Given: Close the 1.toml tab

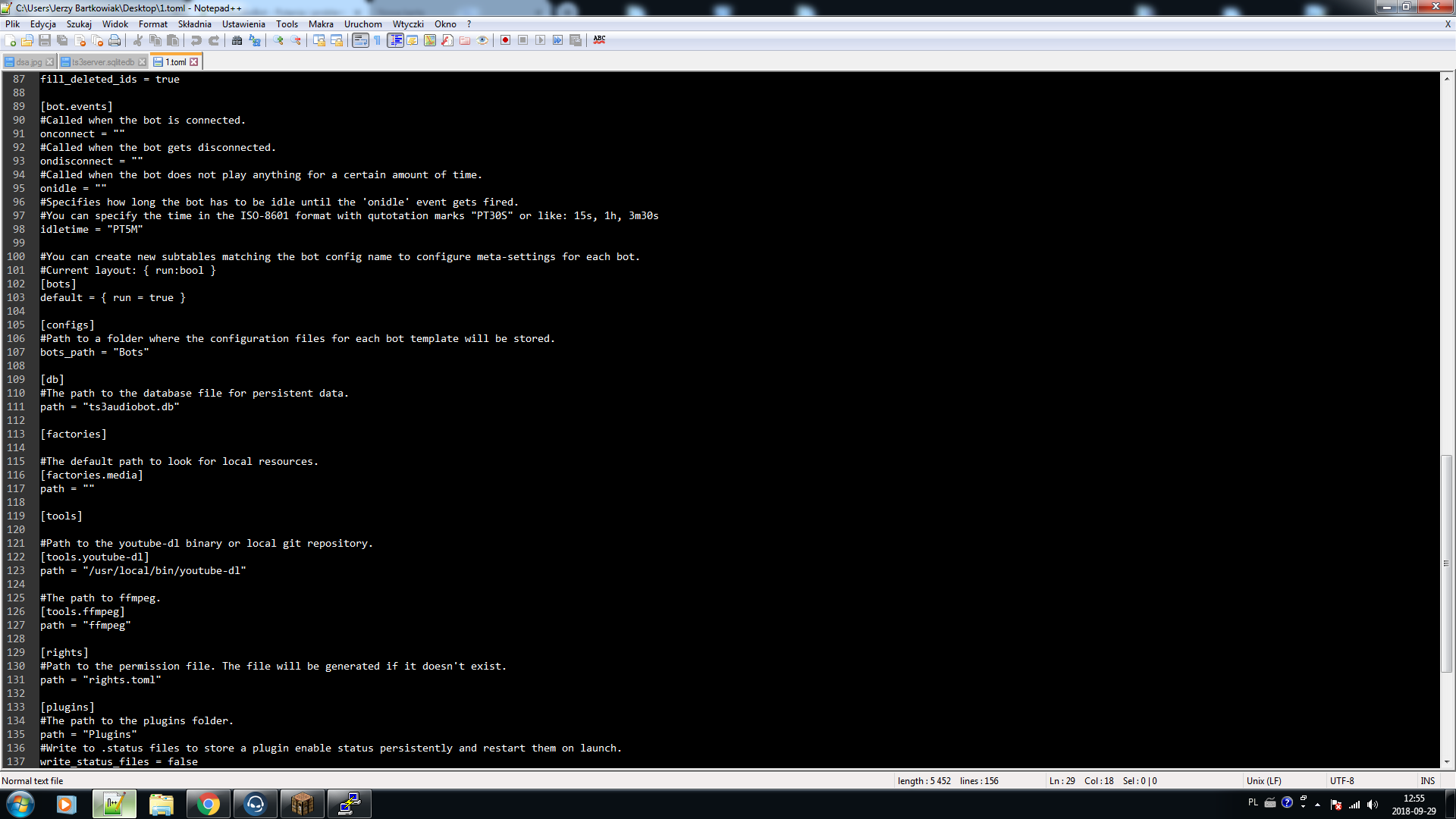Looking at the screenshot, I should point(194,62).
